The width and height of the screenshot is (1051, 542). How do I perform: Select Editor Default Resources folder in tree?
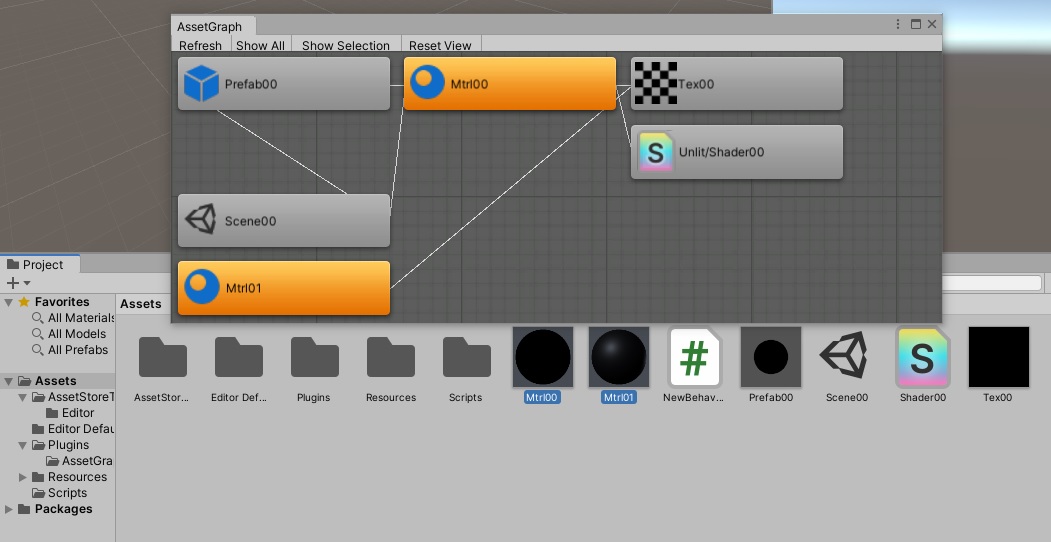pos(73,429)
